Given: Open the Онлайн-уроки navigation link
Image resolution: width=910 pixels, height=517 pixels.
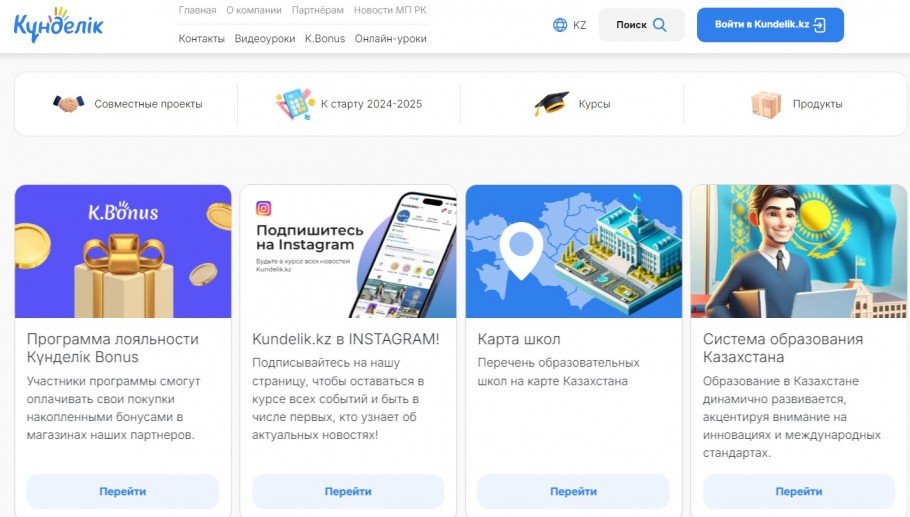Looking at the screenshot, I should click(391, 39).
